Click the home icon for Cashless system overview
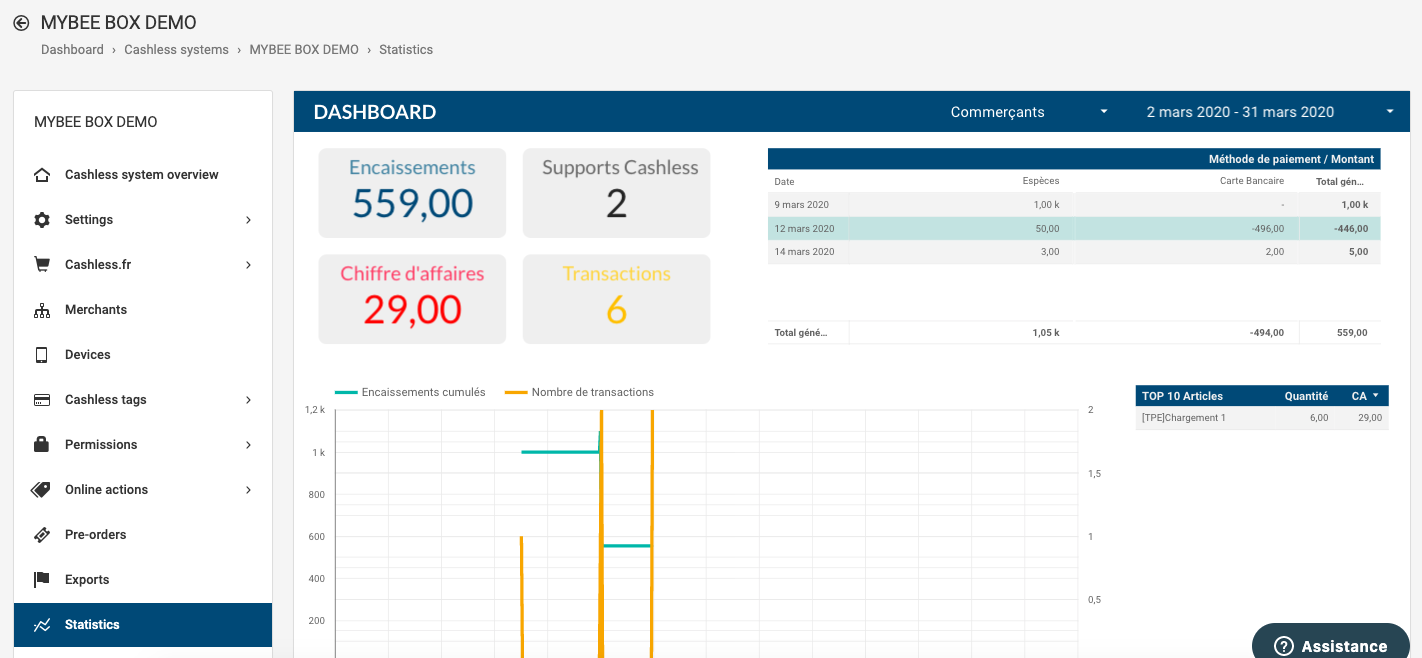The image size is (1422, 658). pyautogui.click(x=42, y=175)
